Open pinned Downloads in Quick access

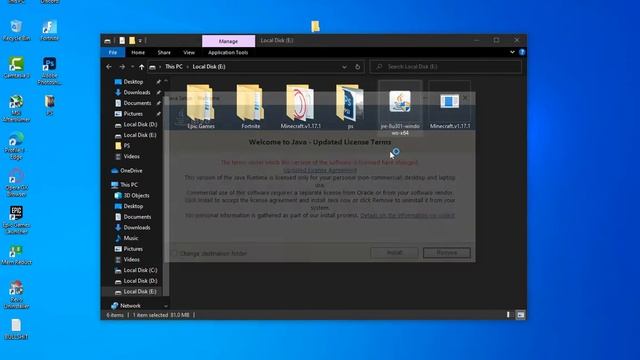pos(137,92)
